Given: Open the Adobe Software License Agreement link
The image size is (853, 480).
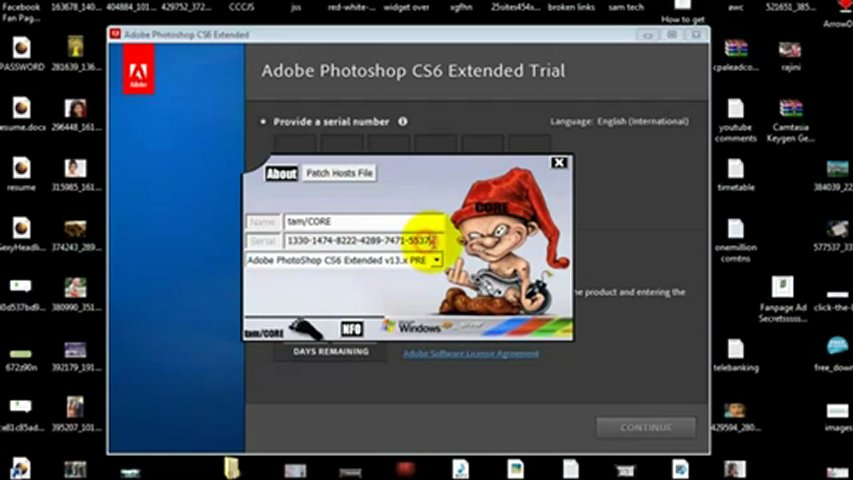Looking at the screenshot, I should pyautogui.click(x=471, y=354).
